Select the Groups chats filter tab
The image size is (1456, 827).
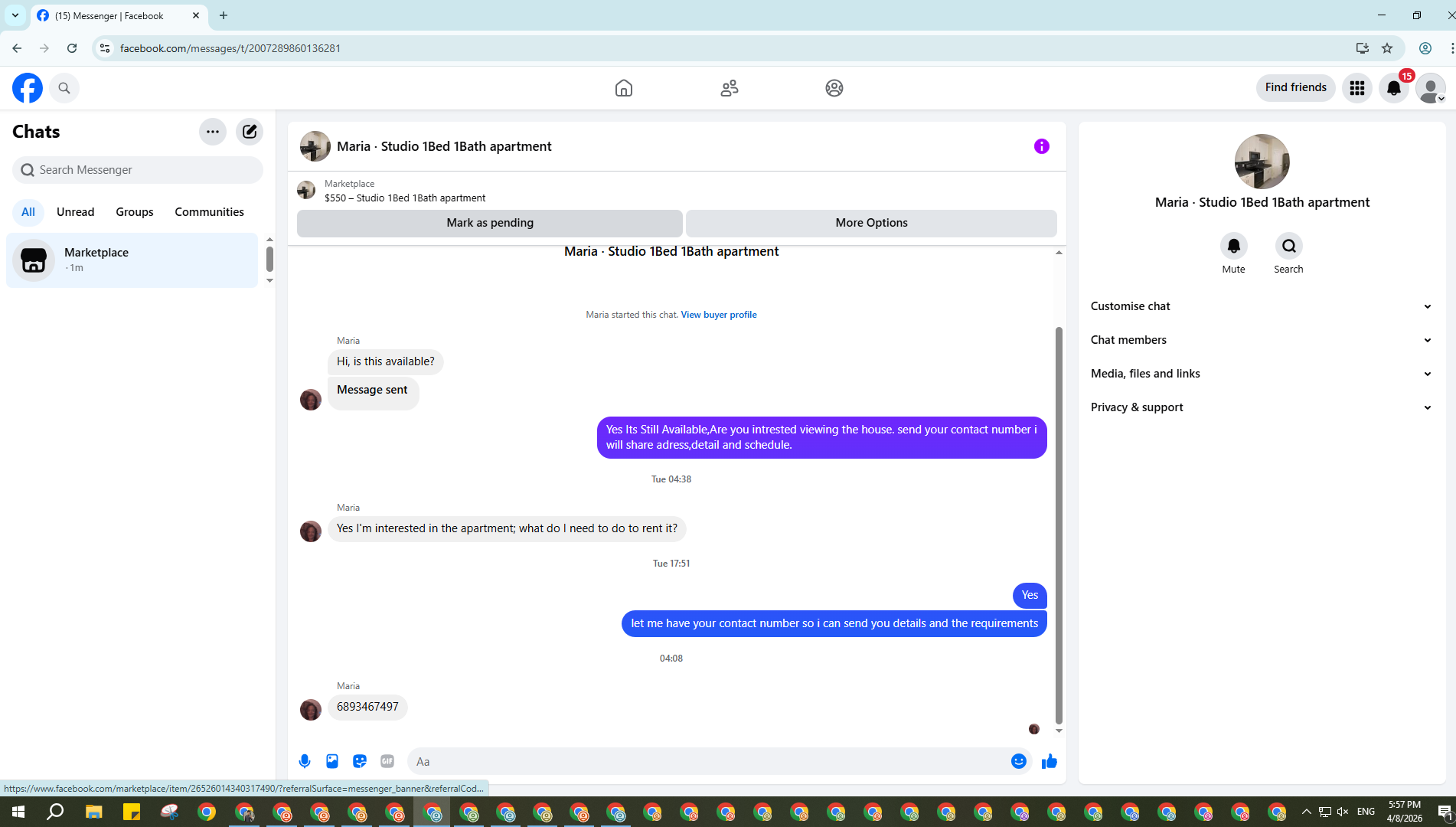coord(135,212)
